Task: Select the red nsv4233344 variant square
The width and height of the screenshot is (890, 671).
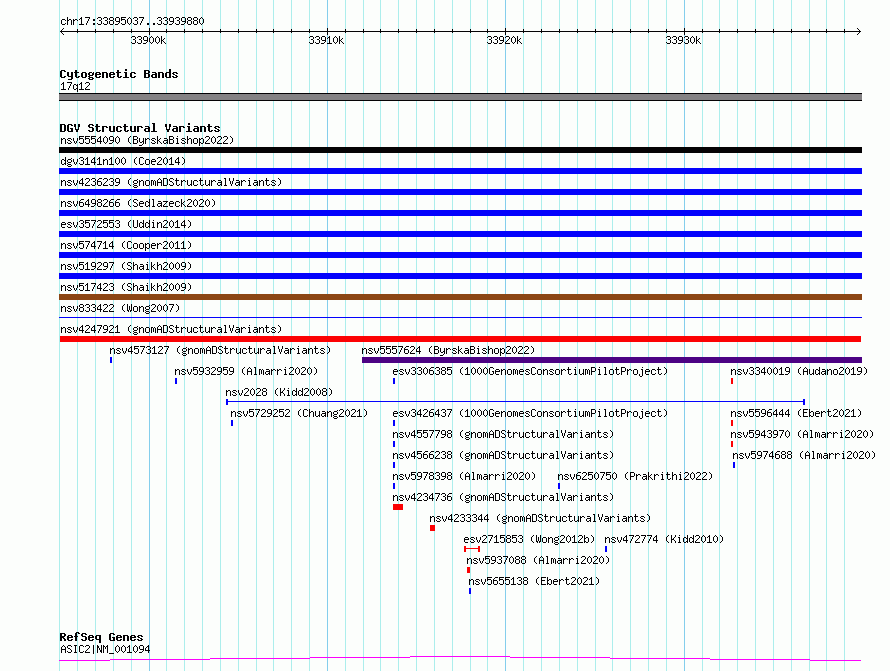Action: pyautogui.click(x=433, y=528)
